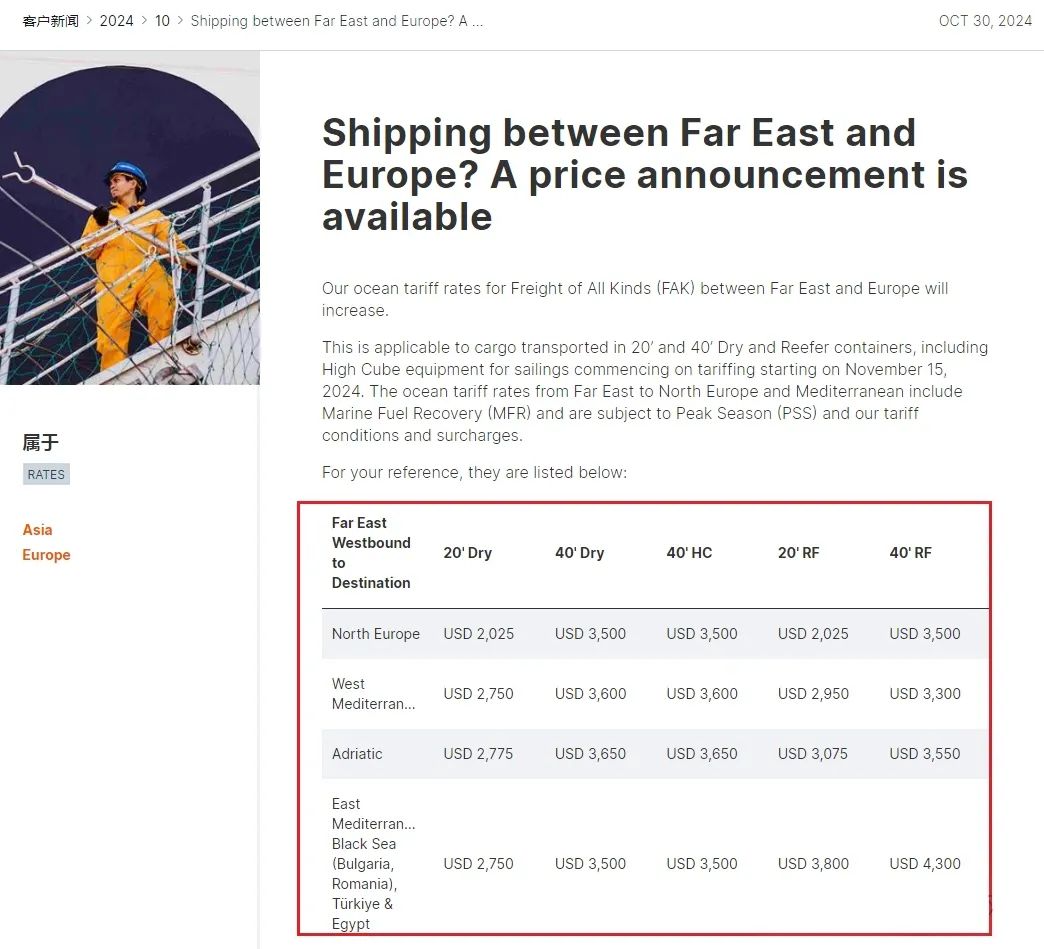
Task: Click chevron after 客户新闻 breadcrumb
Action: tap(89, 21)
